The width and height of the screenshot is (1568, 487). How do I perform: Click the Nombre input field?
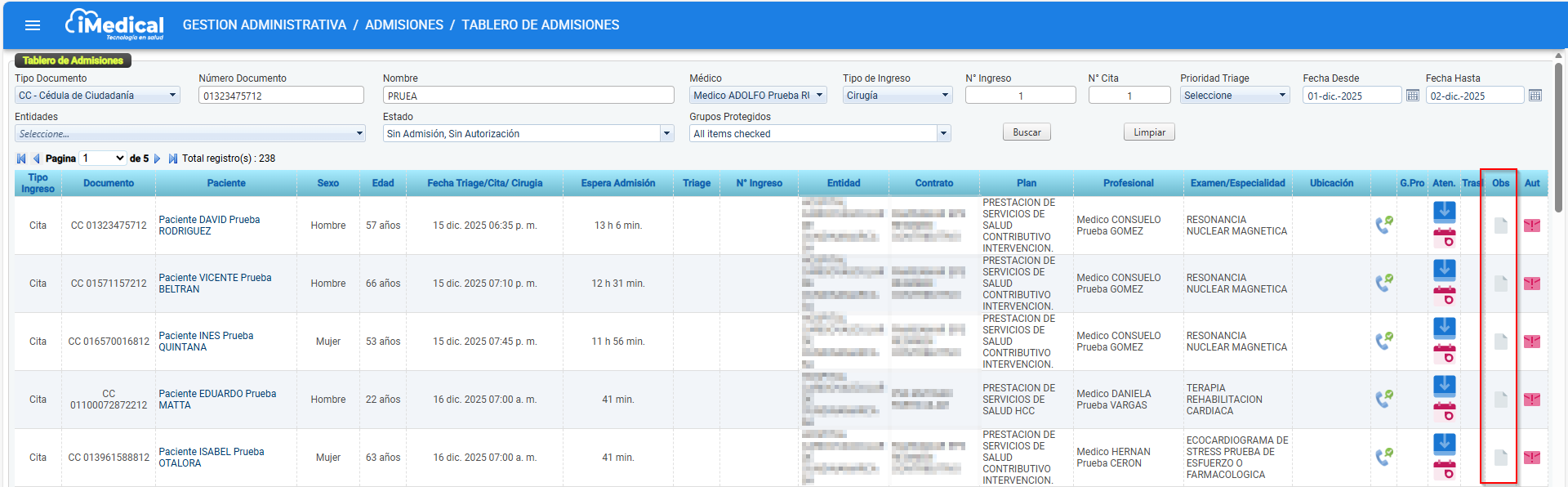tap(528, 96)
